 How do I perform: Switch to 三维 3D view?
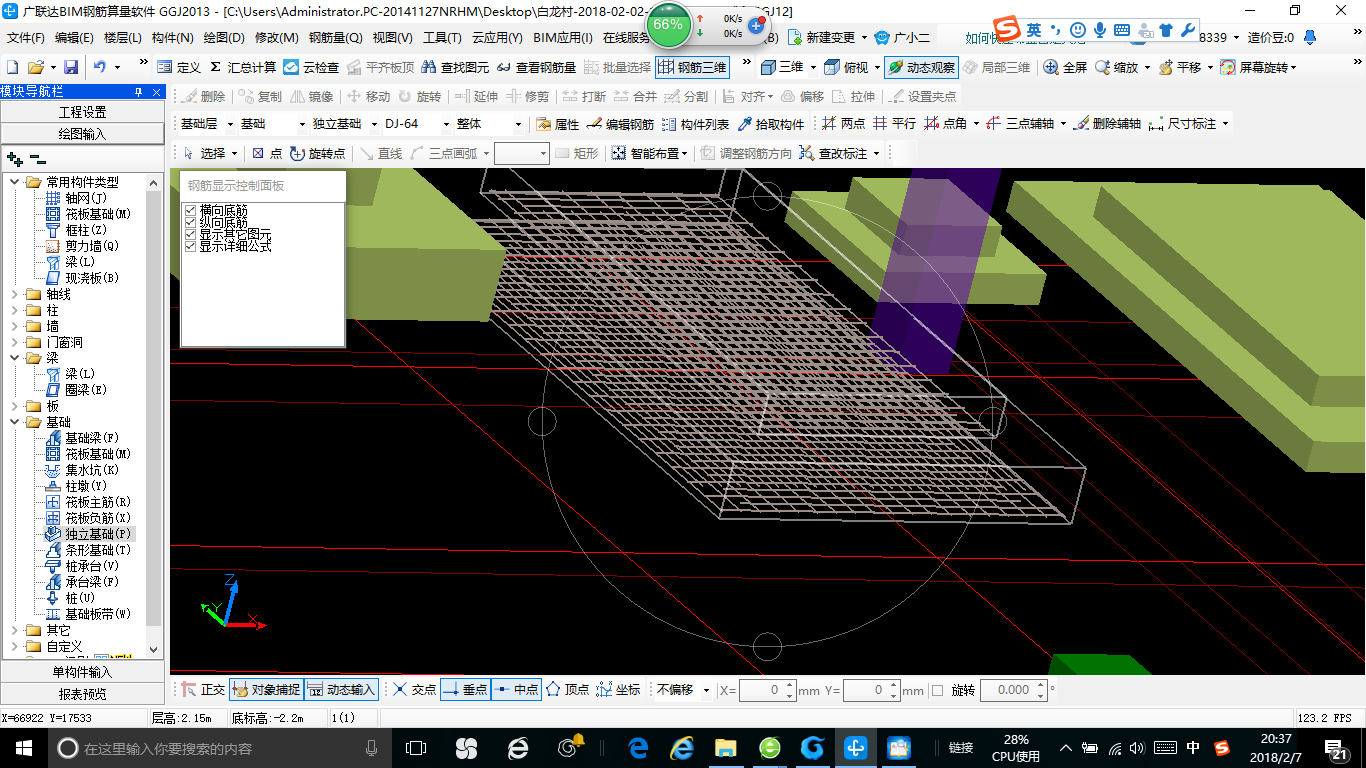click(x=782, y=67)
